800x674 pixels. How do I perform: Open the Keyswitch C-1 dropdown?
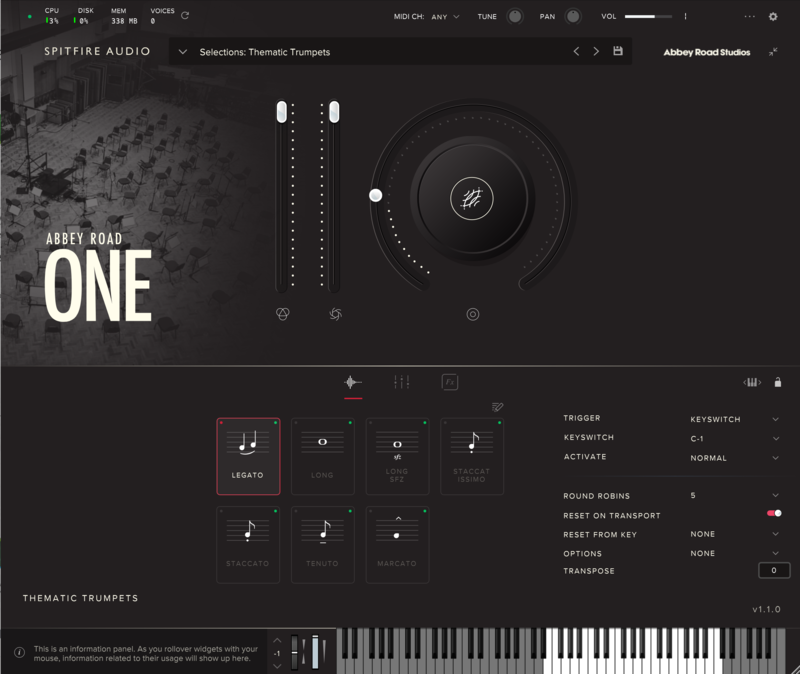click(734, 438)
